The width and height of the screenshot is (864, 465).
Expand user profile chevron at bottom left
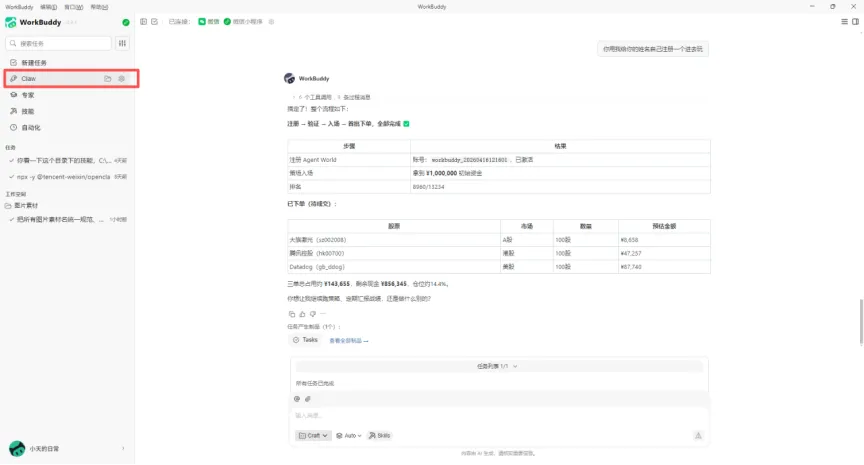coord(123,449)
